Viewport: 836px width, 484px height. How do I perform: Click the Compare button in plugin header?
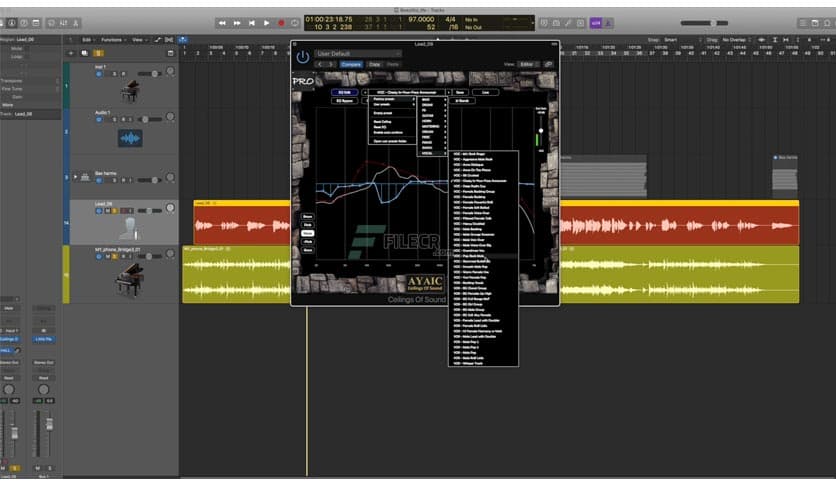(x=351, y=64)
